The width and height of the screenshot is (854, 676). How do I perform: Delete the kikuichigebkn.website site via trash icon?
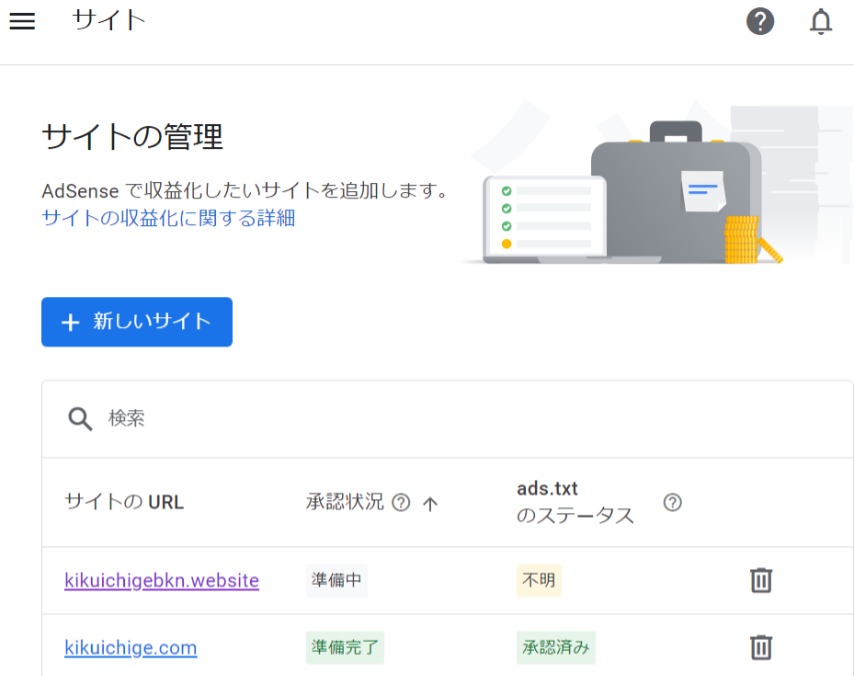click(761, 580)
